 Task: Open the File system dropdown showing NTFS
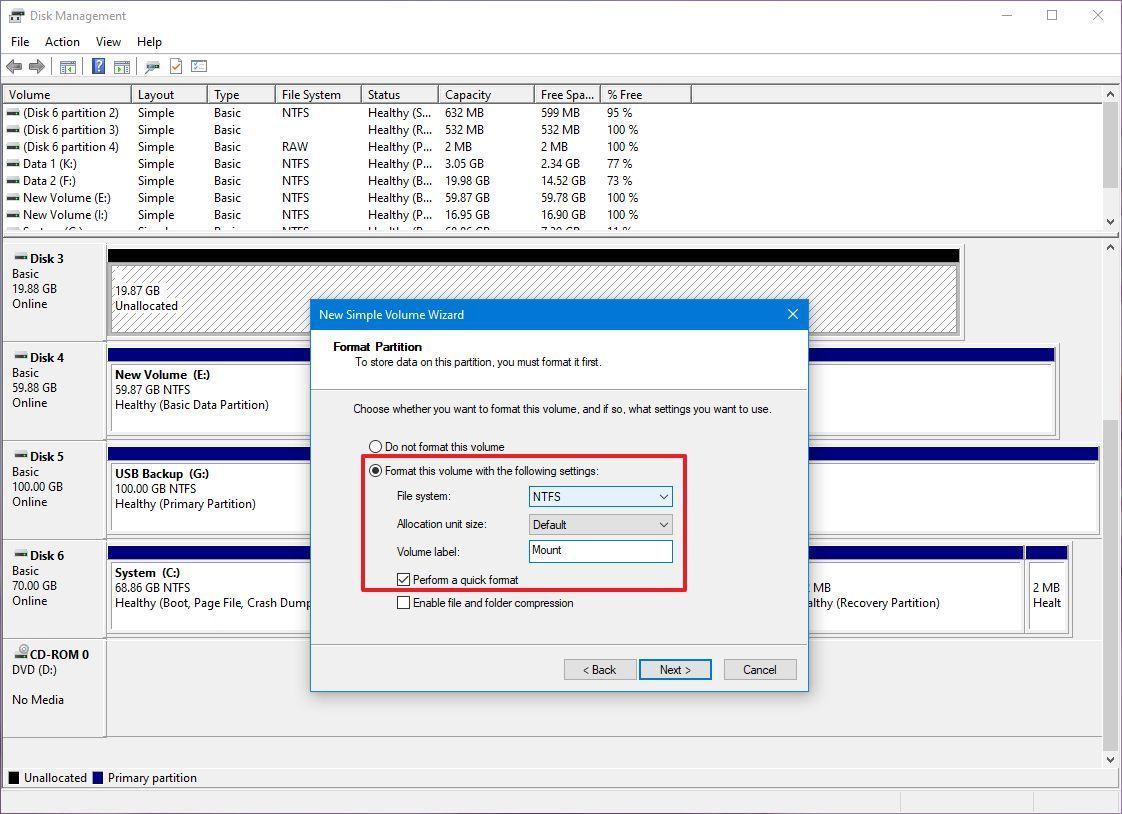(x=600, y=496)
